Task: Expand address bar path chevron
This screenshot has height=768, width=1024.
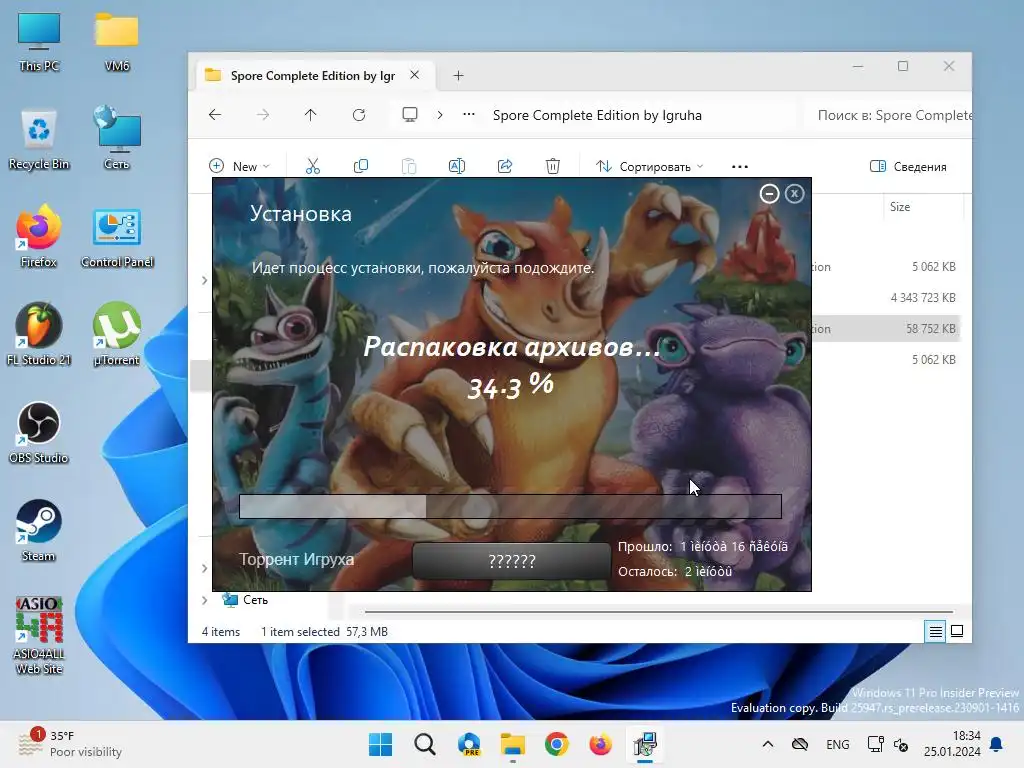Action: (440, 115)
